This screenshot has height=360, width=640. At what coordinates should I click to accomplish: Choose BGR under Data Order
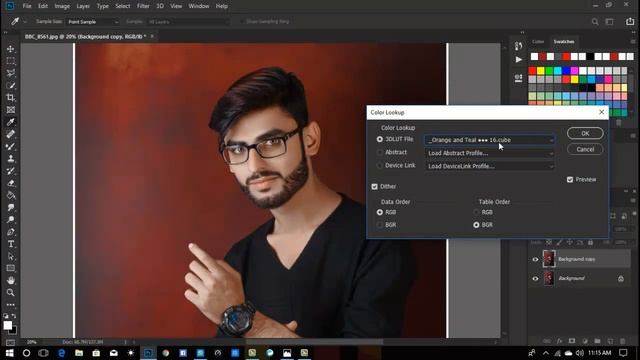click(380, 225)
